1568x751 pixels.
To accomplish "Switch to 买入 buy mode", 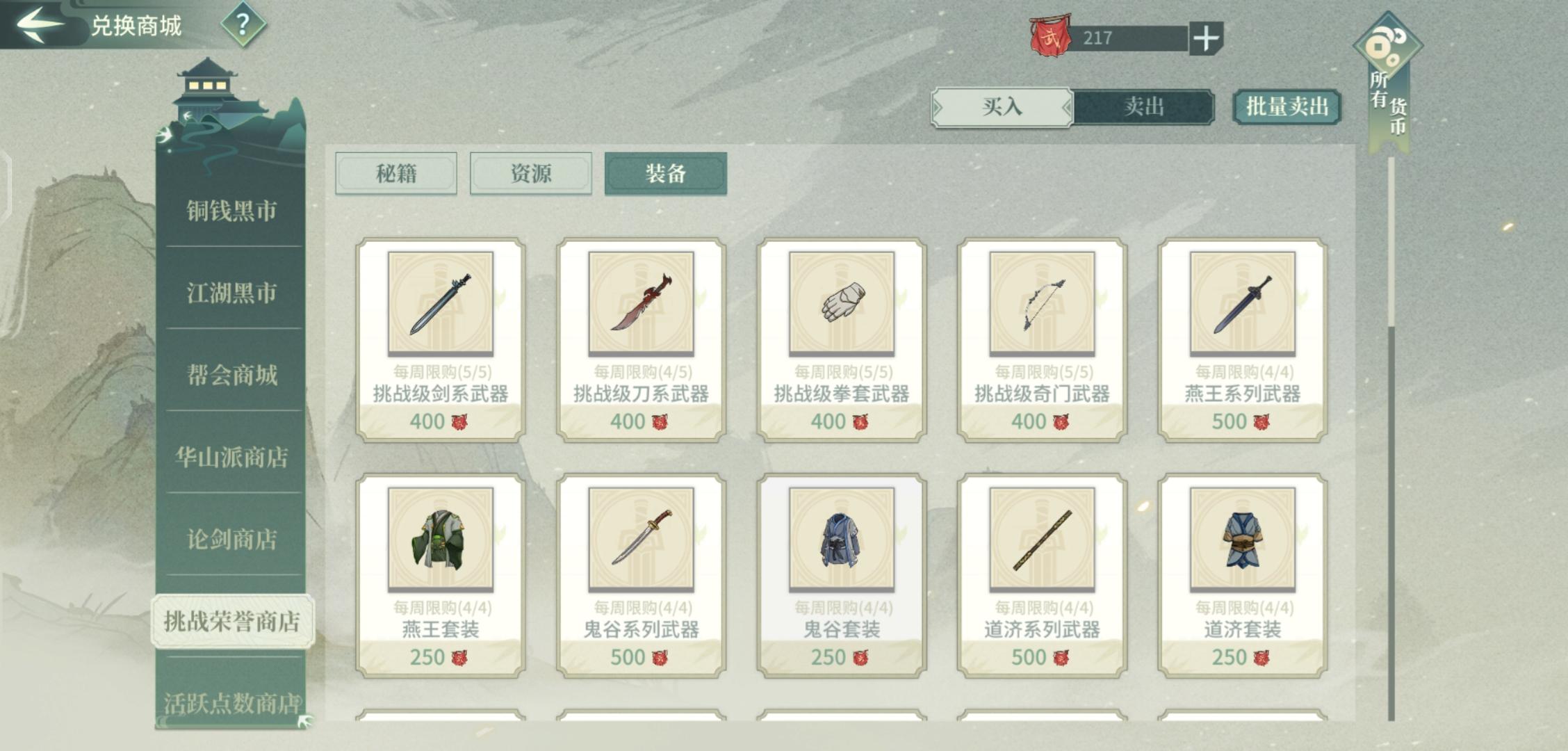I will [x=1002, y=107].
